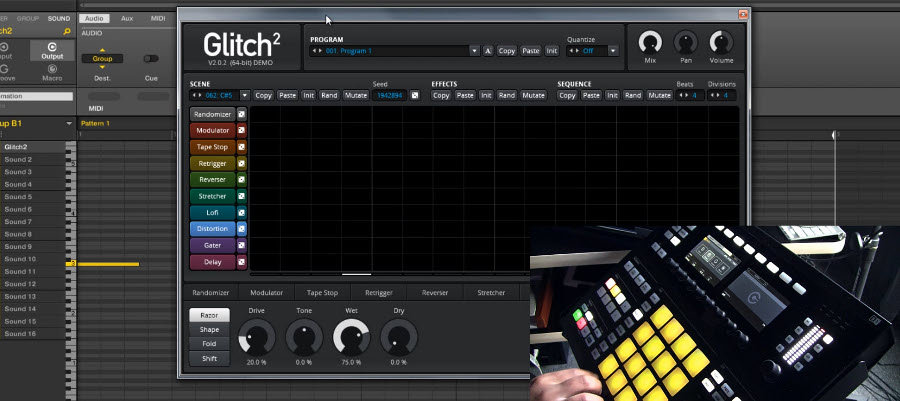900x401 pixels.
Task: Click the Volume knob
Action: (721, 42)
